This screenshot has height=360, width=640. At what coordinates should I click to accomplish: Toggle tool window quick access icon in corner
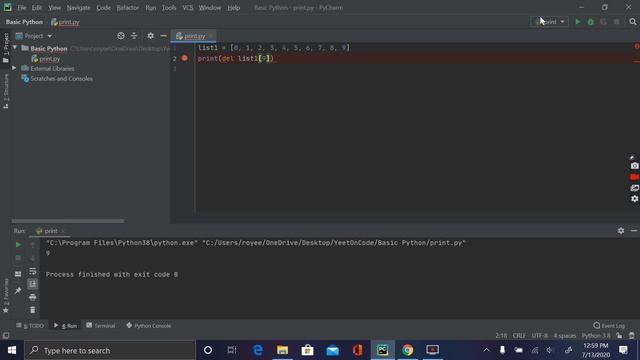pyautogui.click(x=6, y=336)
